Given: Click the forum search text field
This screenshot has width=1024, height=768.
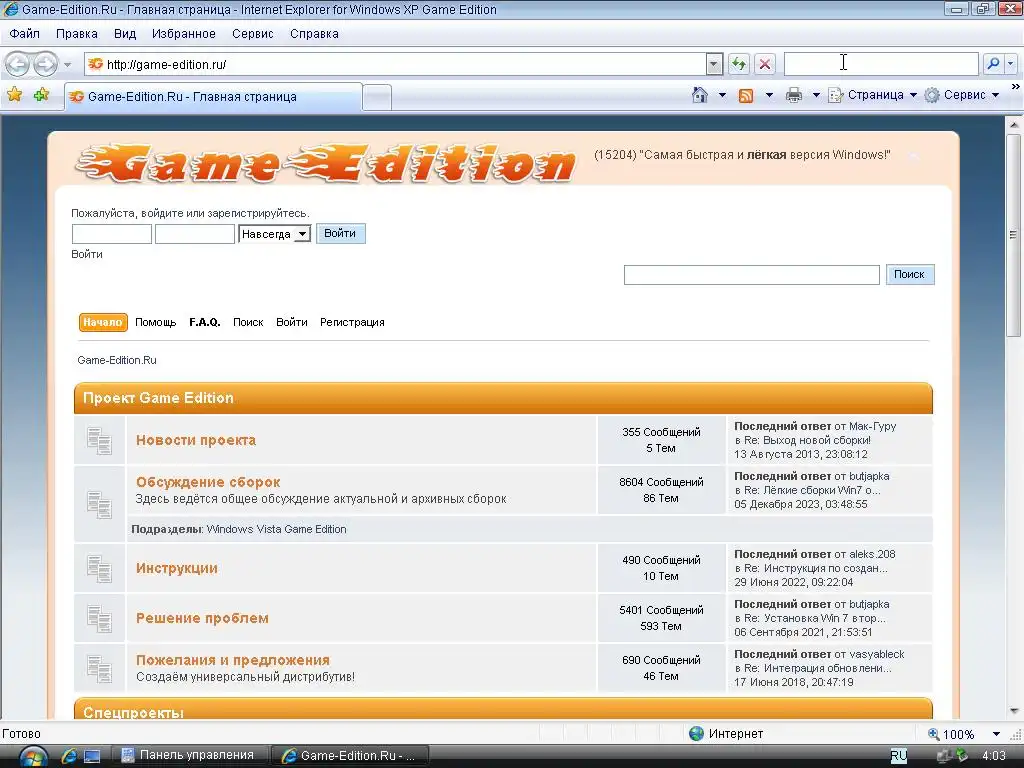Looking at the screenshot, I should pyautogui.click(x=752, y=275).
